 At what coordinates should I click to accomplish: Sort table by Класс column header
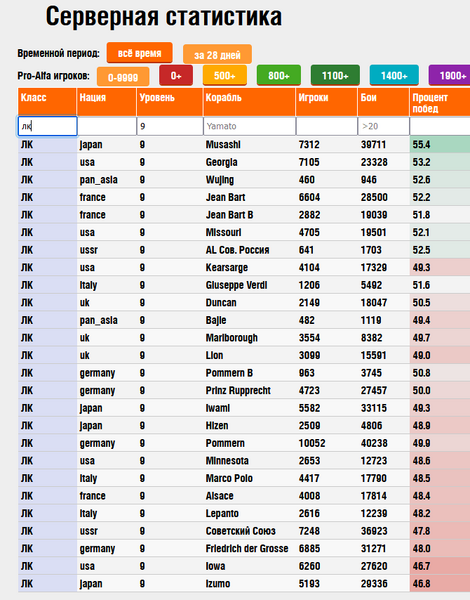point(47,102)
